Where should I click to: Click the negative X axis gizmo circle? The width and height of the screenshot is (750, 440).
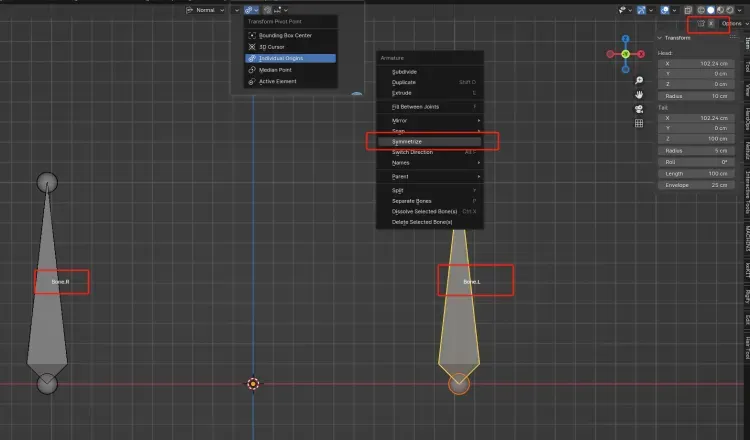[x=610, y=54]
